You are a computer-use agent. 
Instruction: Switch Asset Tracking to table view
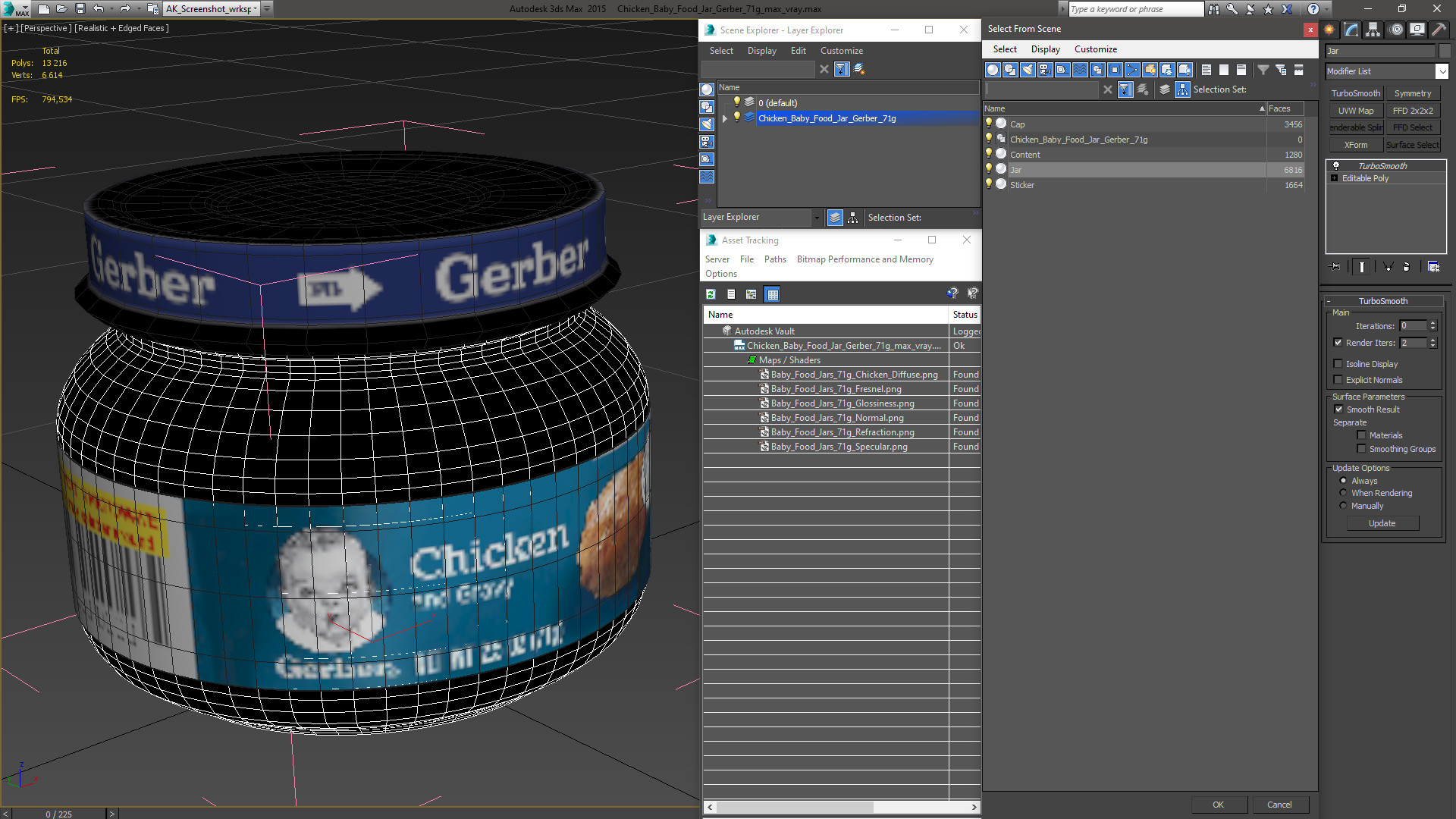772,294
